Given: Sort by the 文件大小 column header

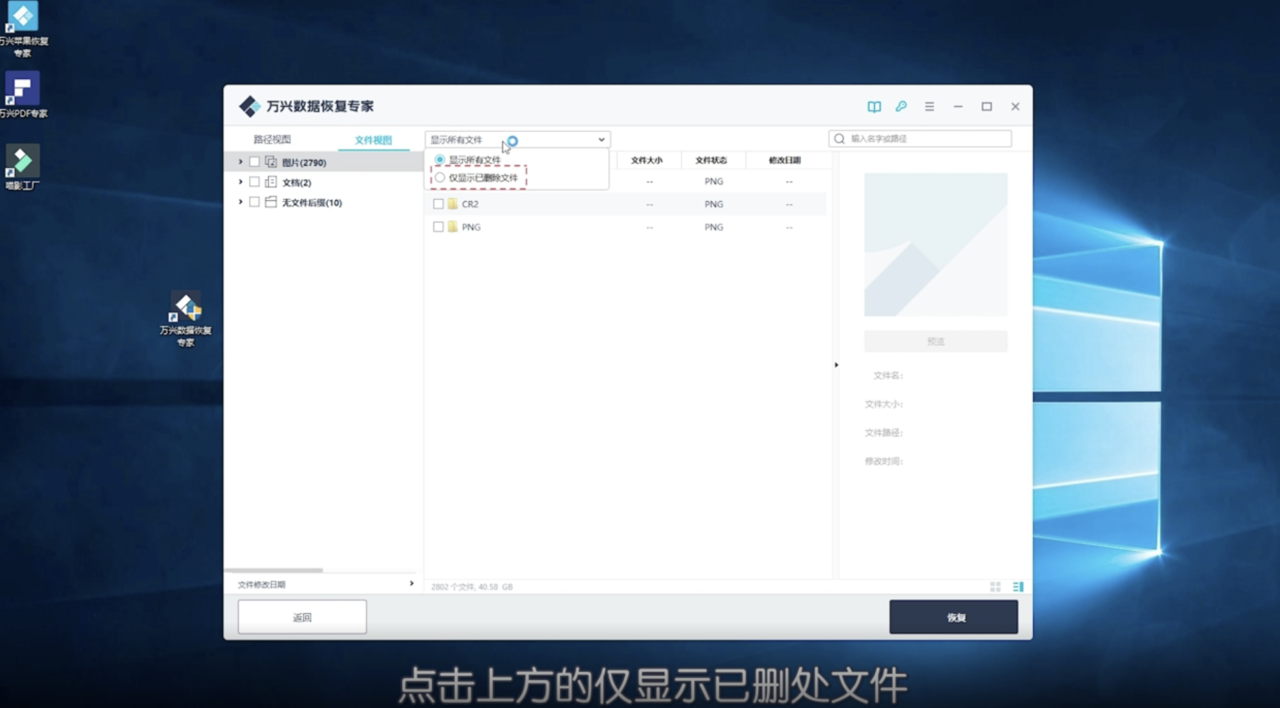Looking at the screenshot, I should (648, 160).
